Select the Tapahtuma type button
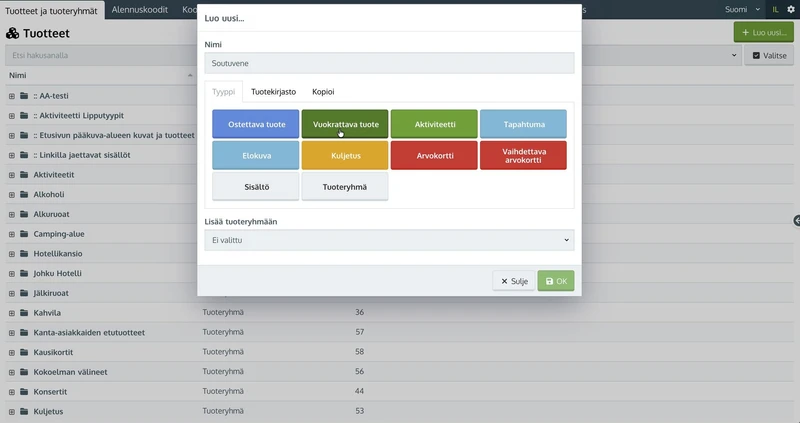Viewport: 800px width, 423px height. click(x=523, y=124)
